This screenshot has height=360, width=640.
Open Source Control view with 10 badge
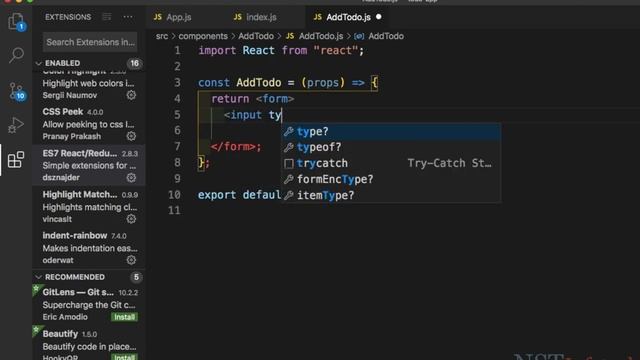pos(17,91)
